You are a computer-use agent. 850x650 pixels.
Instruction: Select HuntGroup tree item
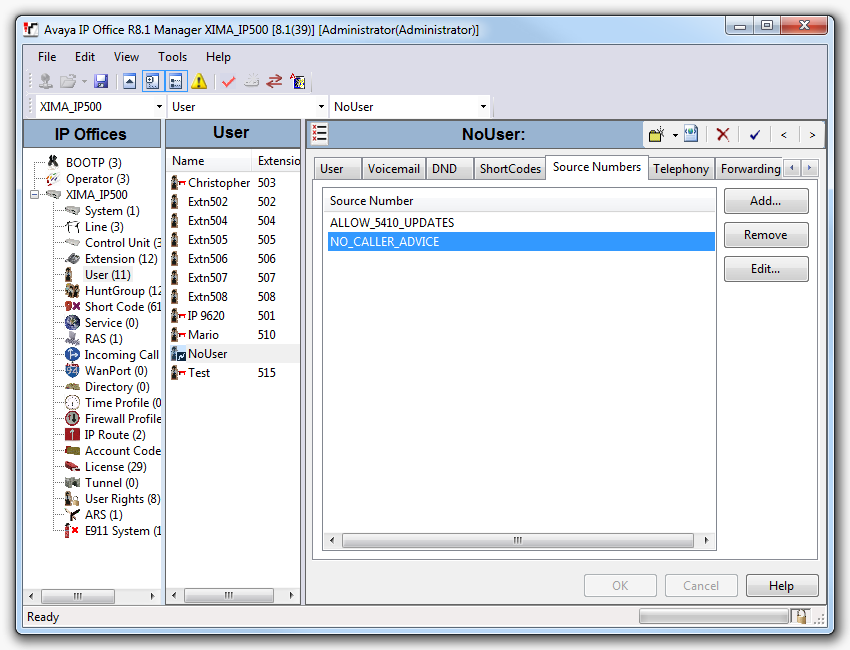[123, 291]
